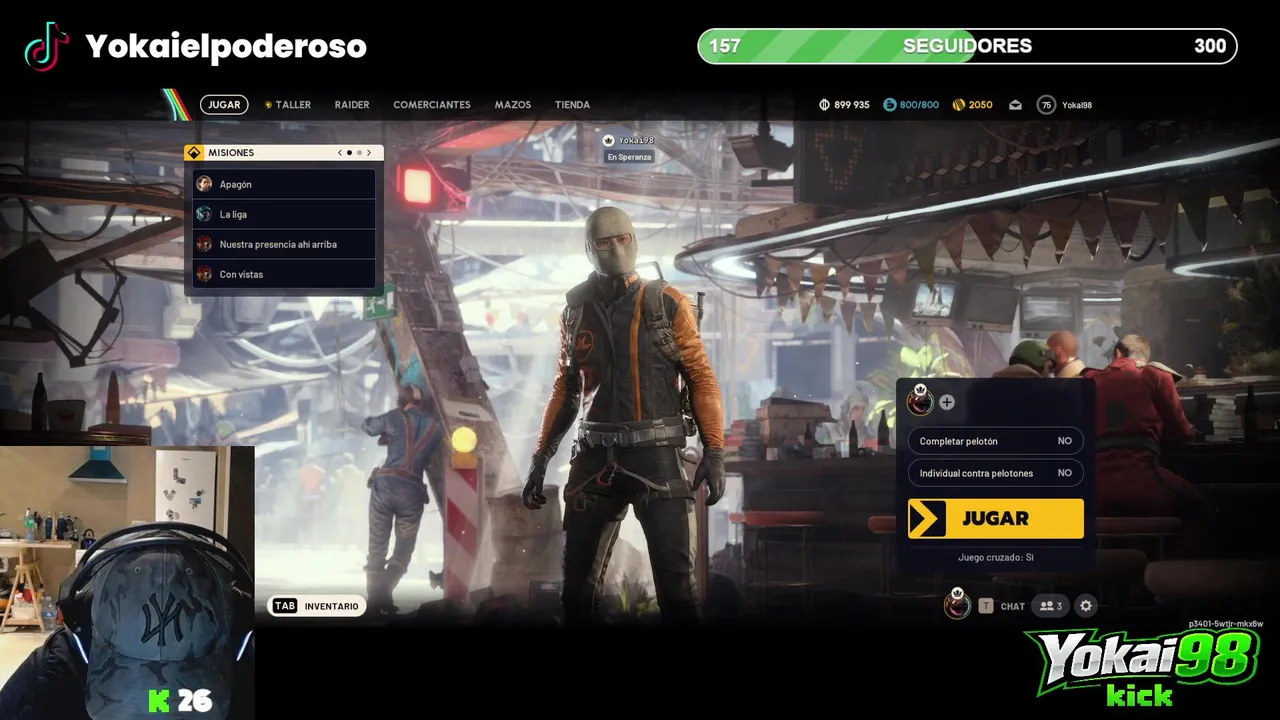
Task: Open settings with the gear icon
Action: [x=1086, y=606]
